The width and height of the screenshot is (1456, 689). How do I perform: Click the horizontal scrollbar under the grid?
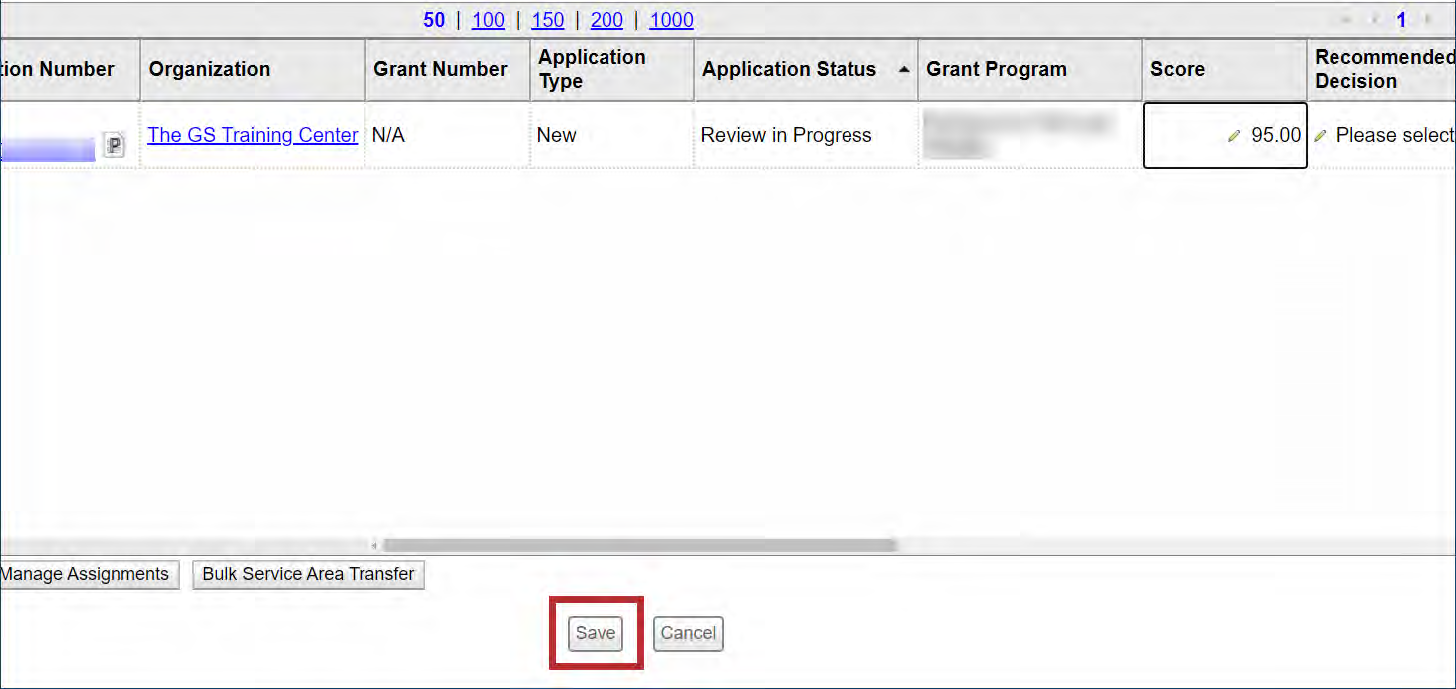[x=640, y=545]
